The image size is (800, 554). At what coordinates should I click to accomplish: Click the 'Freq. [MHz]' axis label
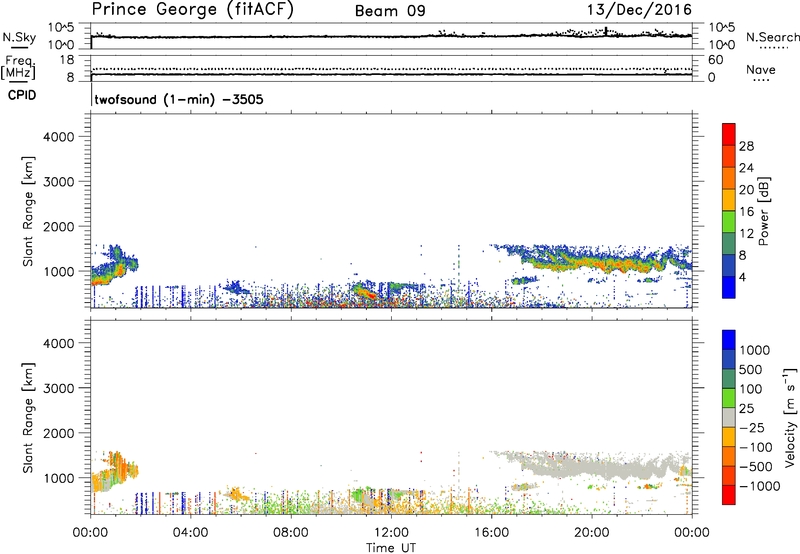pyautogui.click(x=19, y=67)
